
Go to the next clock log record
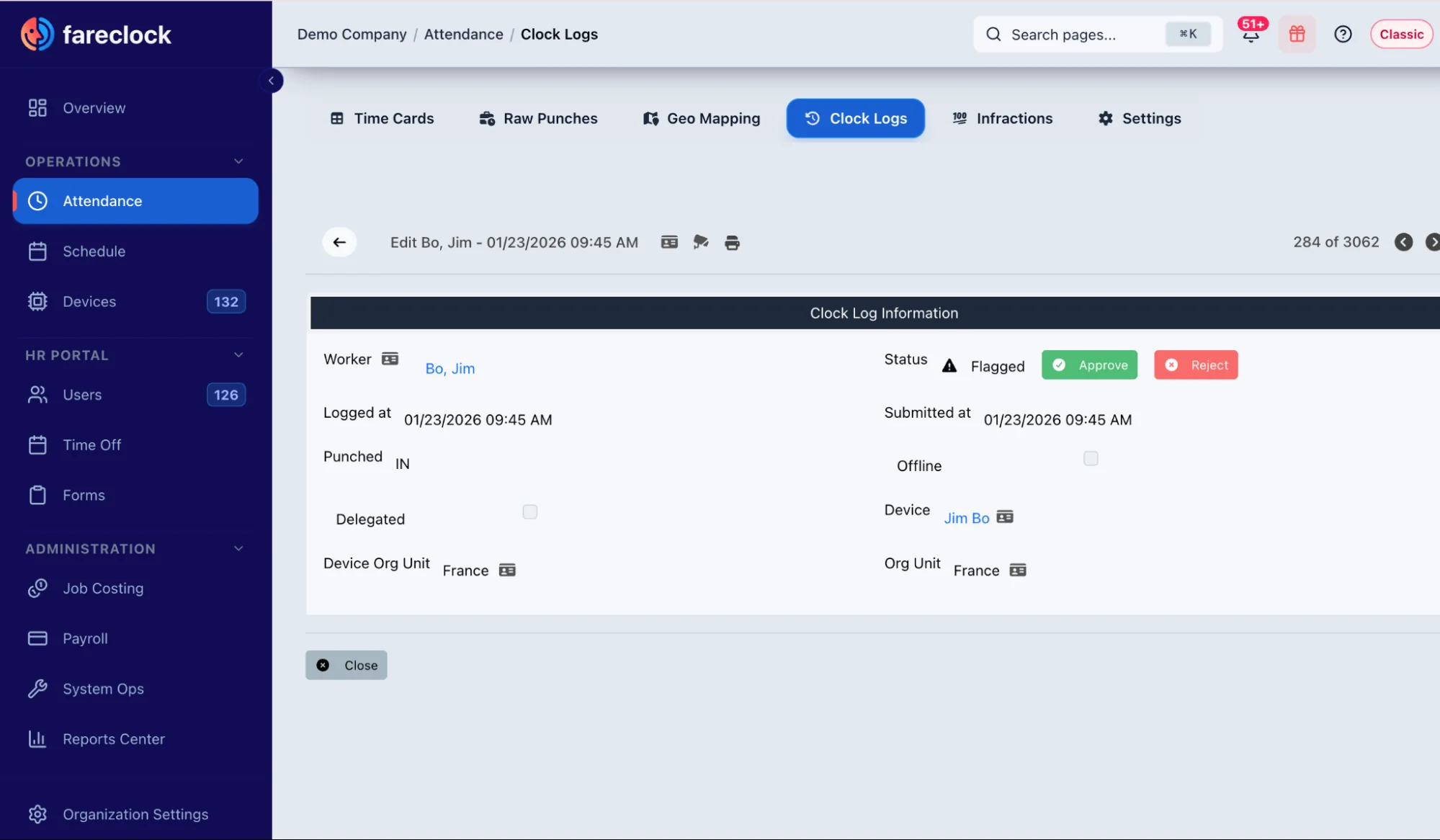1433,242
